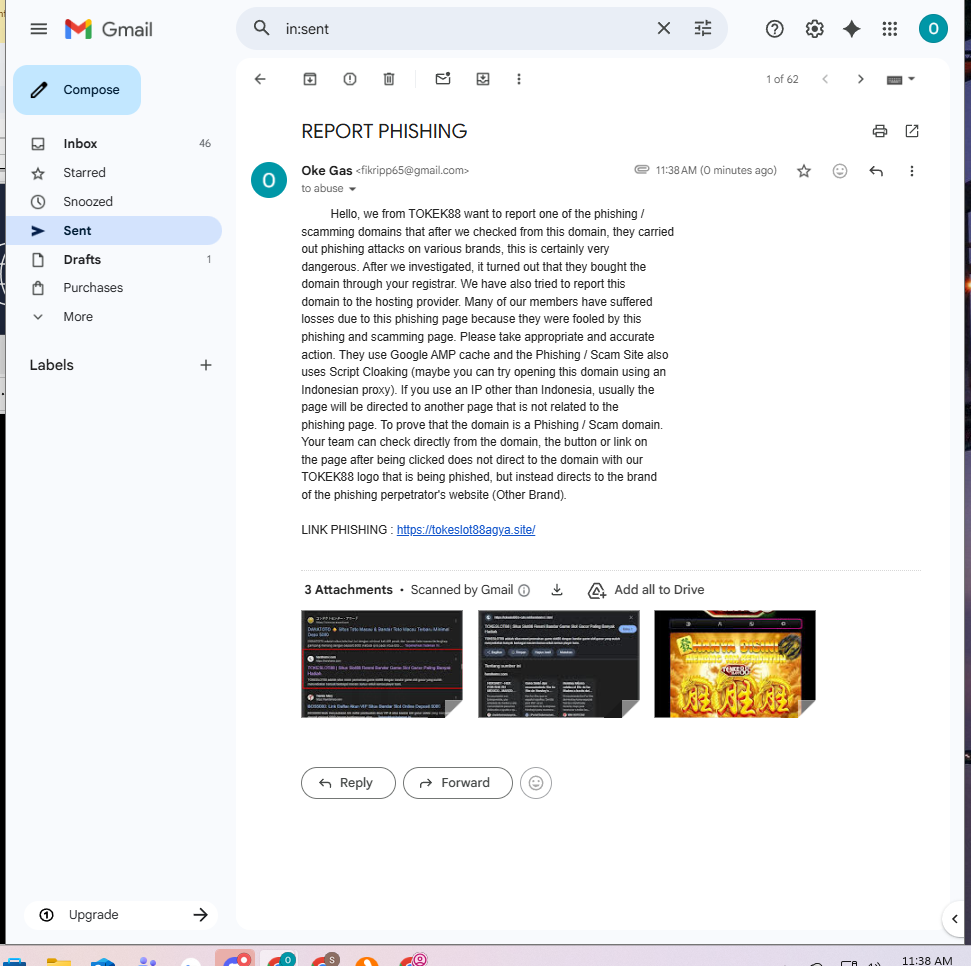Move email to Inbox icon
Viewport: 971px width, 966px height.
point(483,79)
